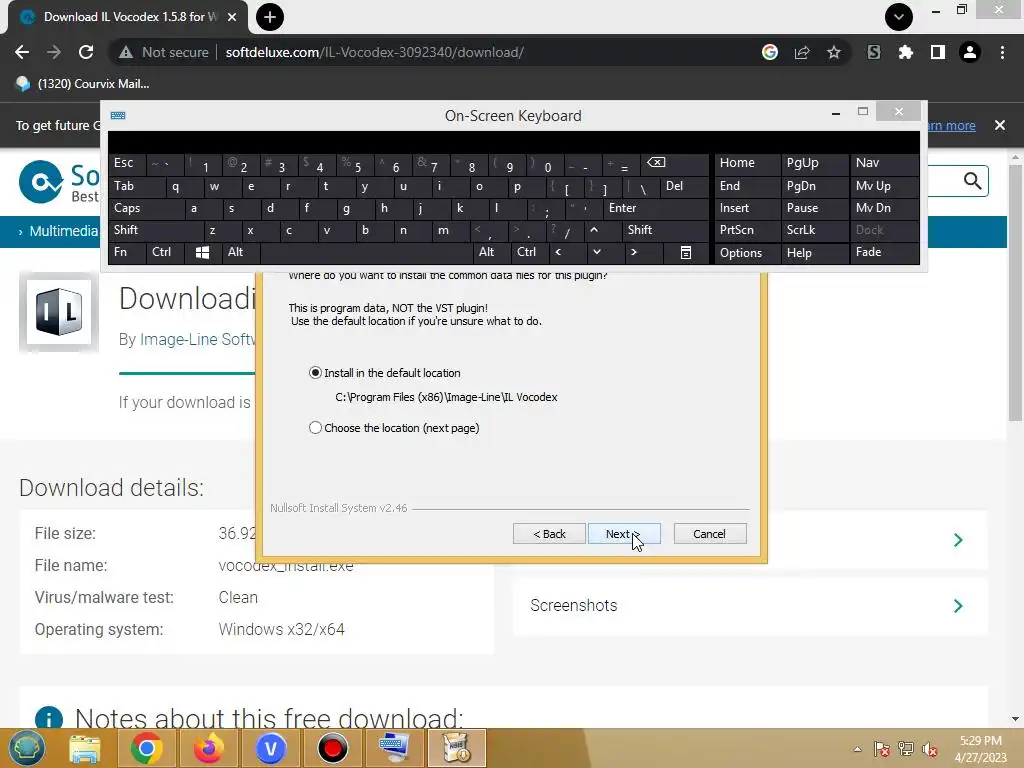
Task: Toggle ScrLk on On-Screen Keyboard
Action: tap(814, 230)
